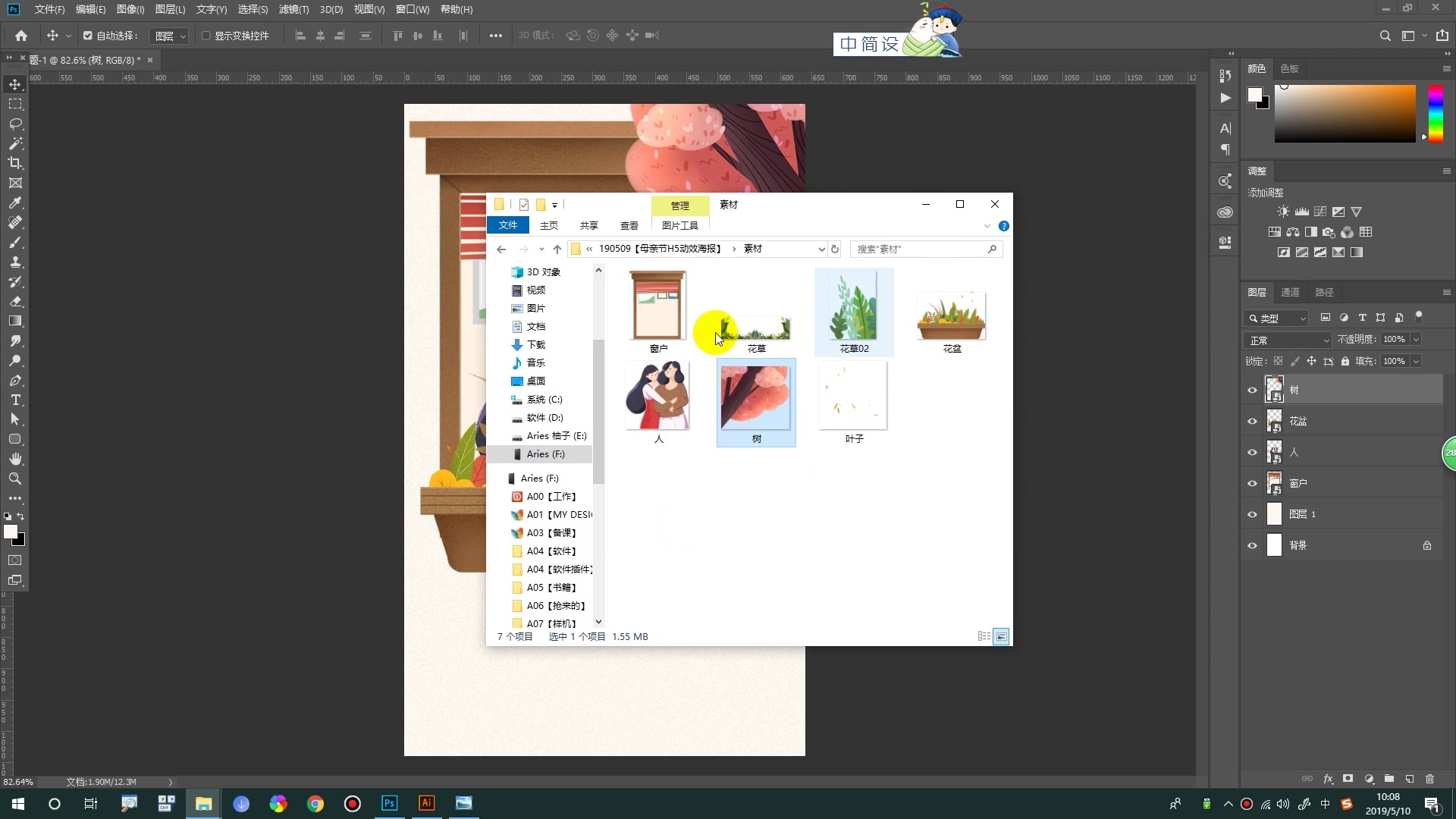1456x819 pixels.
Task: Add layer mask at Layers panel bottom
Action: point(1348,779)
